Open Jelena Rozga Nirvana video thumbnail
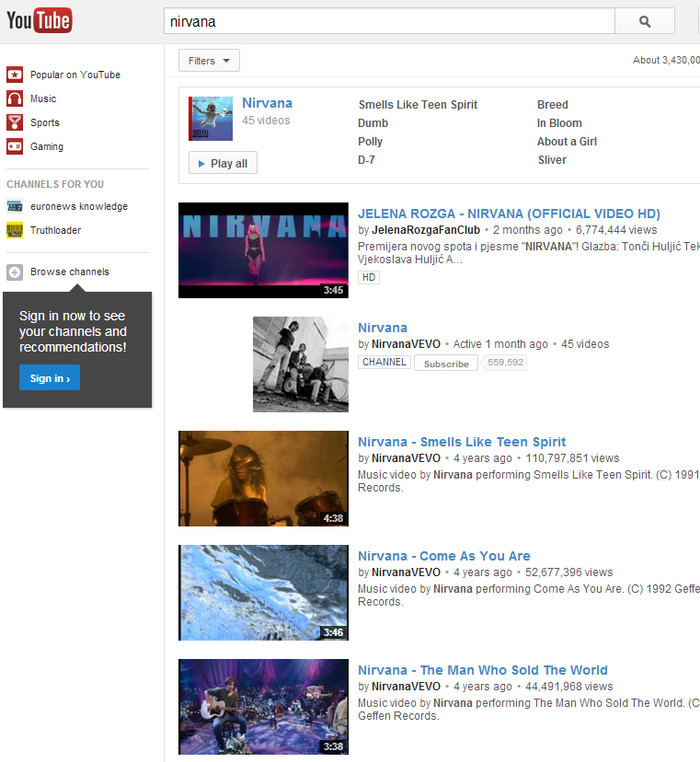The width and height of the screenshot is (700, 762). (263, 250)
